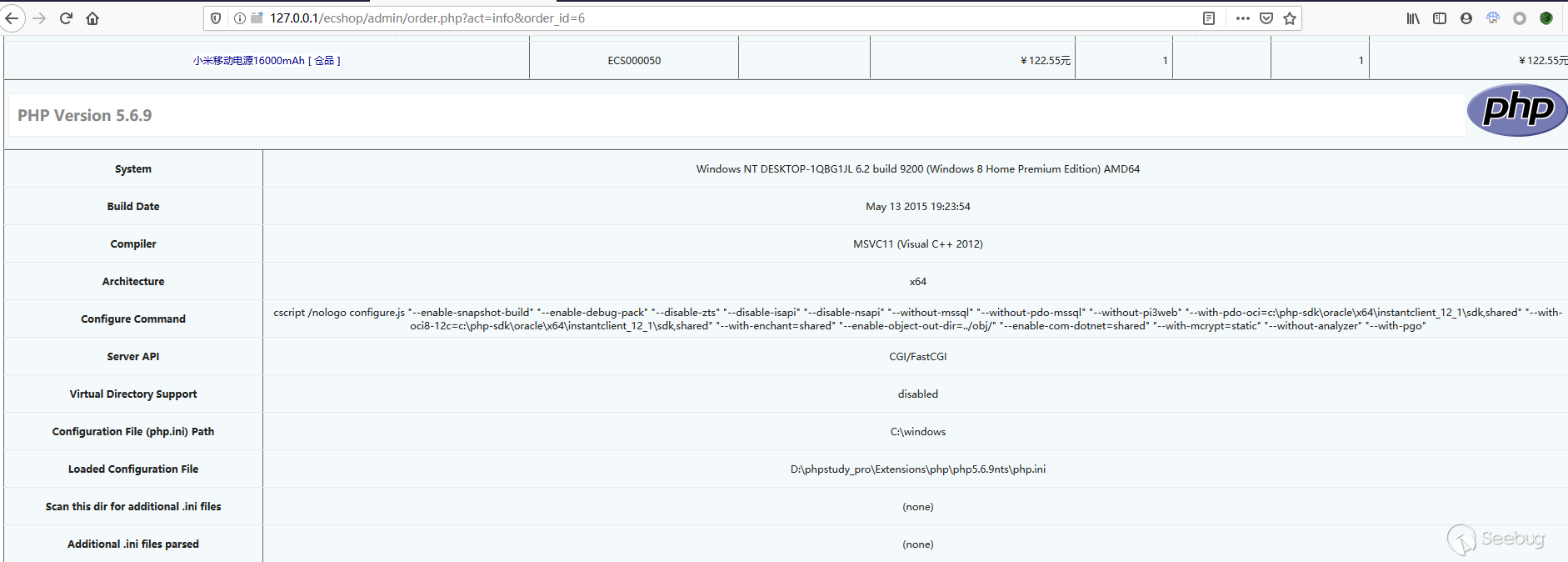Click the forward navigation arrow
This screenshot has width=1568, height=562.
point(39,18)
